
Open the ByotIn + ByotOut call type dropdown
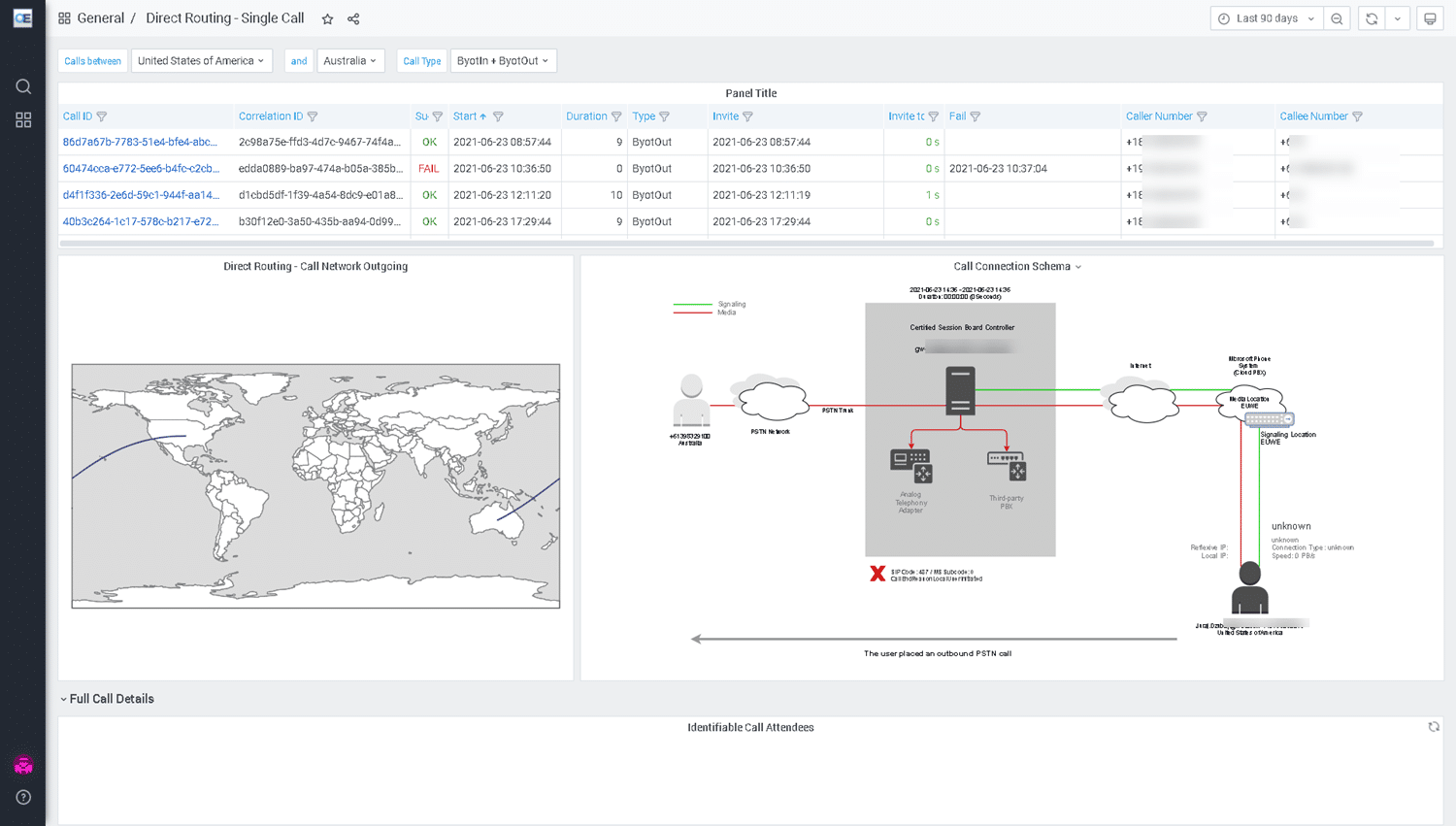[503, 60]
